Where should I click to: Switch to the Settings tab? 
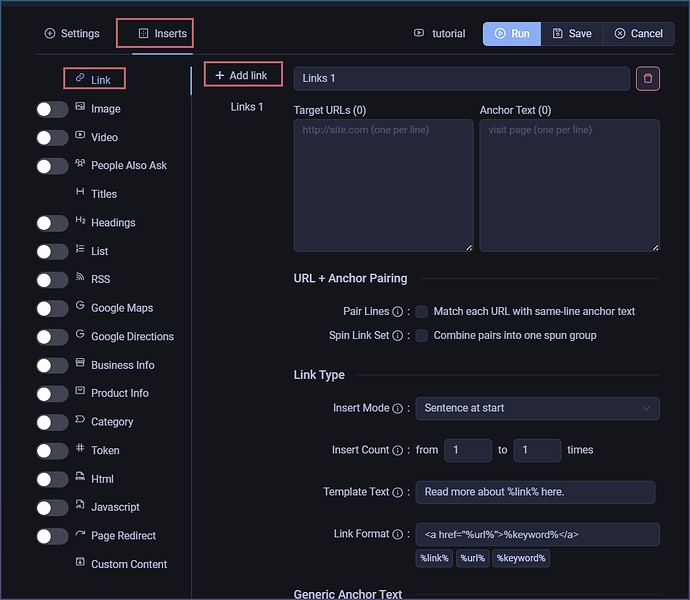(72, 33)
